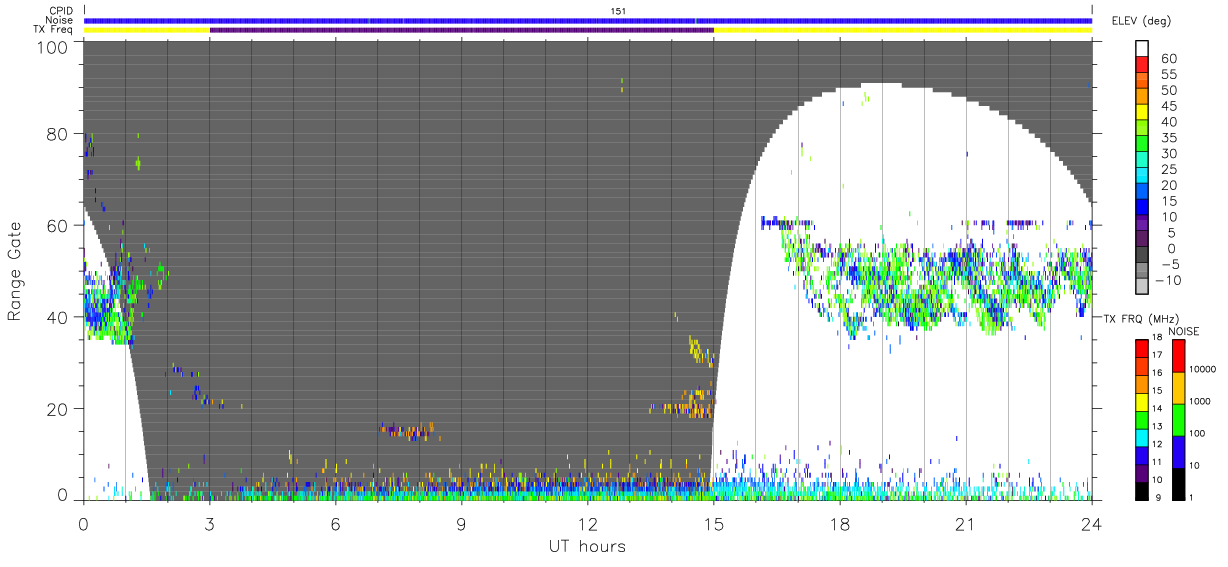Screen dimensions: 1228x567
Task: Click the Range Gate axis title
Action: [x=14, y=270]
